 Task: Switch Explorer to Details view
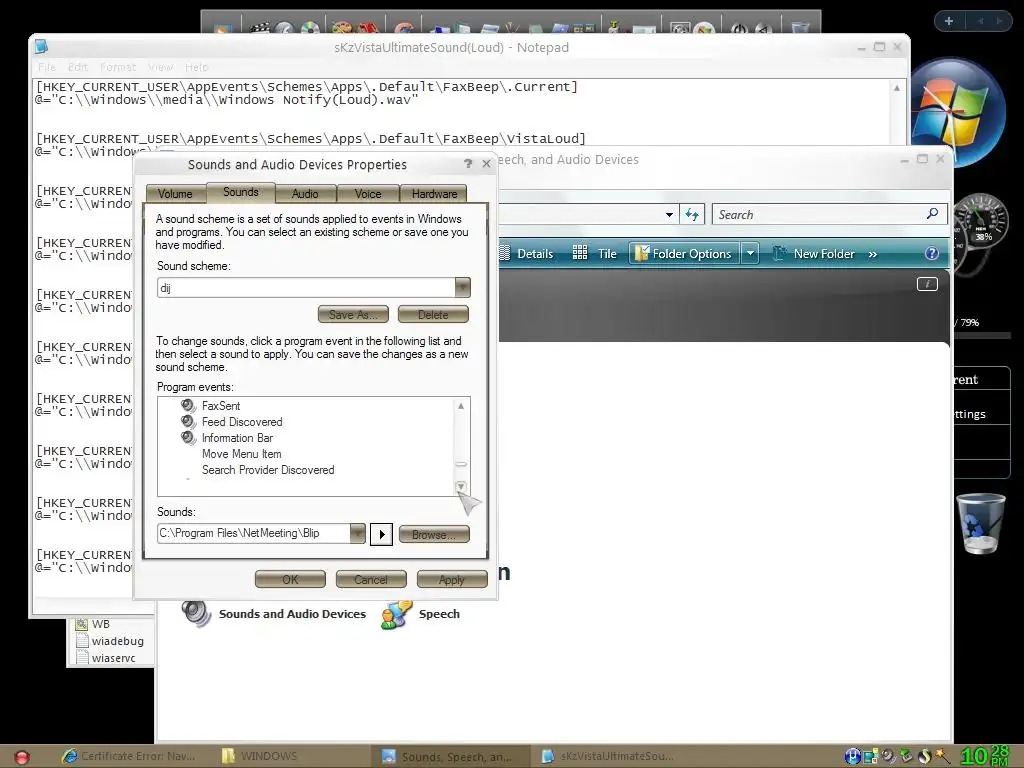pos(528,253)
